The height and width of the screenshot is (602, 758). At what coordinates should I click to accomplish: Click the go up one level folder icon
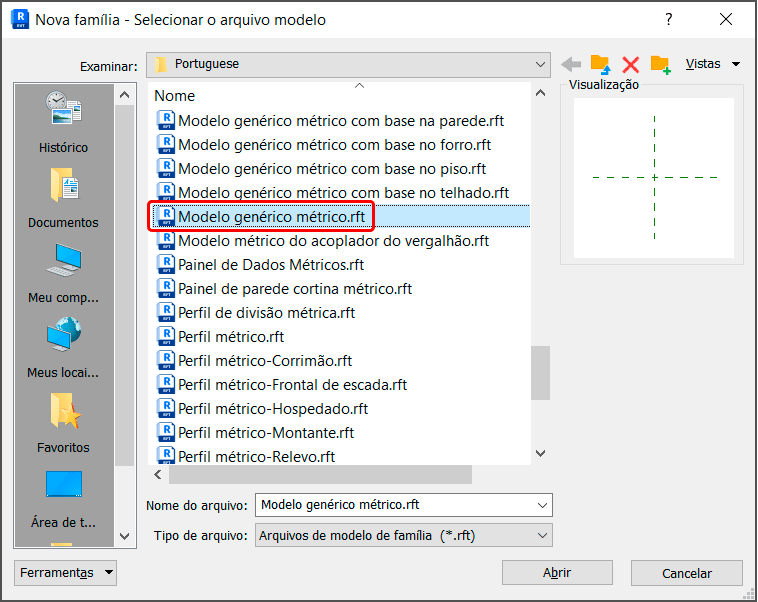pyautogui.click(x=600, y=64)
